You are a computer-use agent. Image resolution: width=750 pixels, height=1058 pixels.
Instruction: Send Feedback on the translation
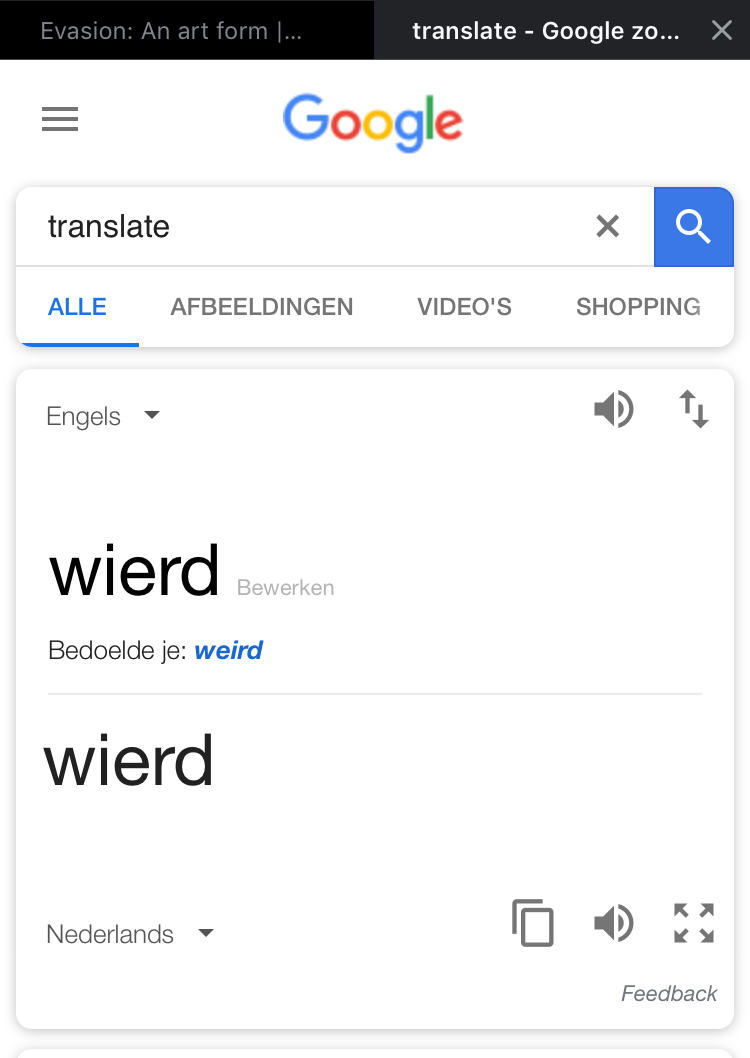tap(669, 993)
